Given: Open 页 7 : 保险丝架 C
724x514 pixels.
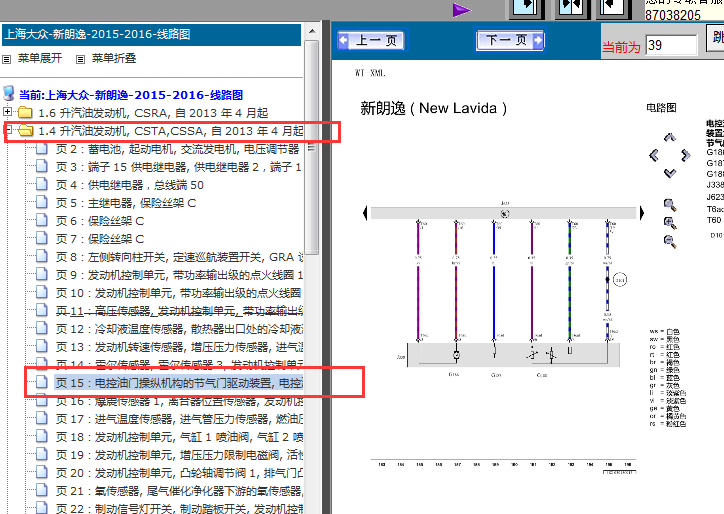Looking at the screenshot, I should pos(100,239).
